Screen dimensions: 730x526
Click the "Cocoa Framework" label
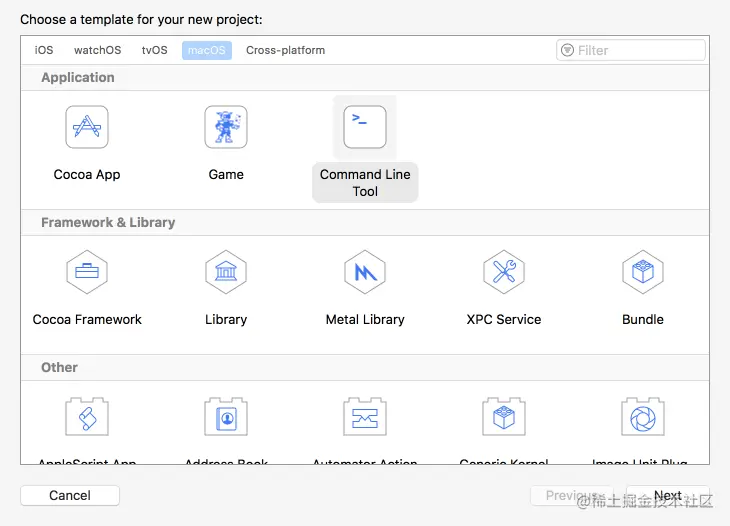pyautogui.click(x=87, y=319)
